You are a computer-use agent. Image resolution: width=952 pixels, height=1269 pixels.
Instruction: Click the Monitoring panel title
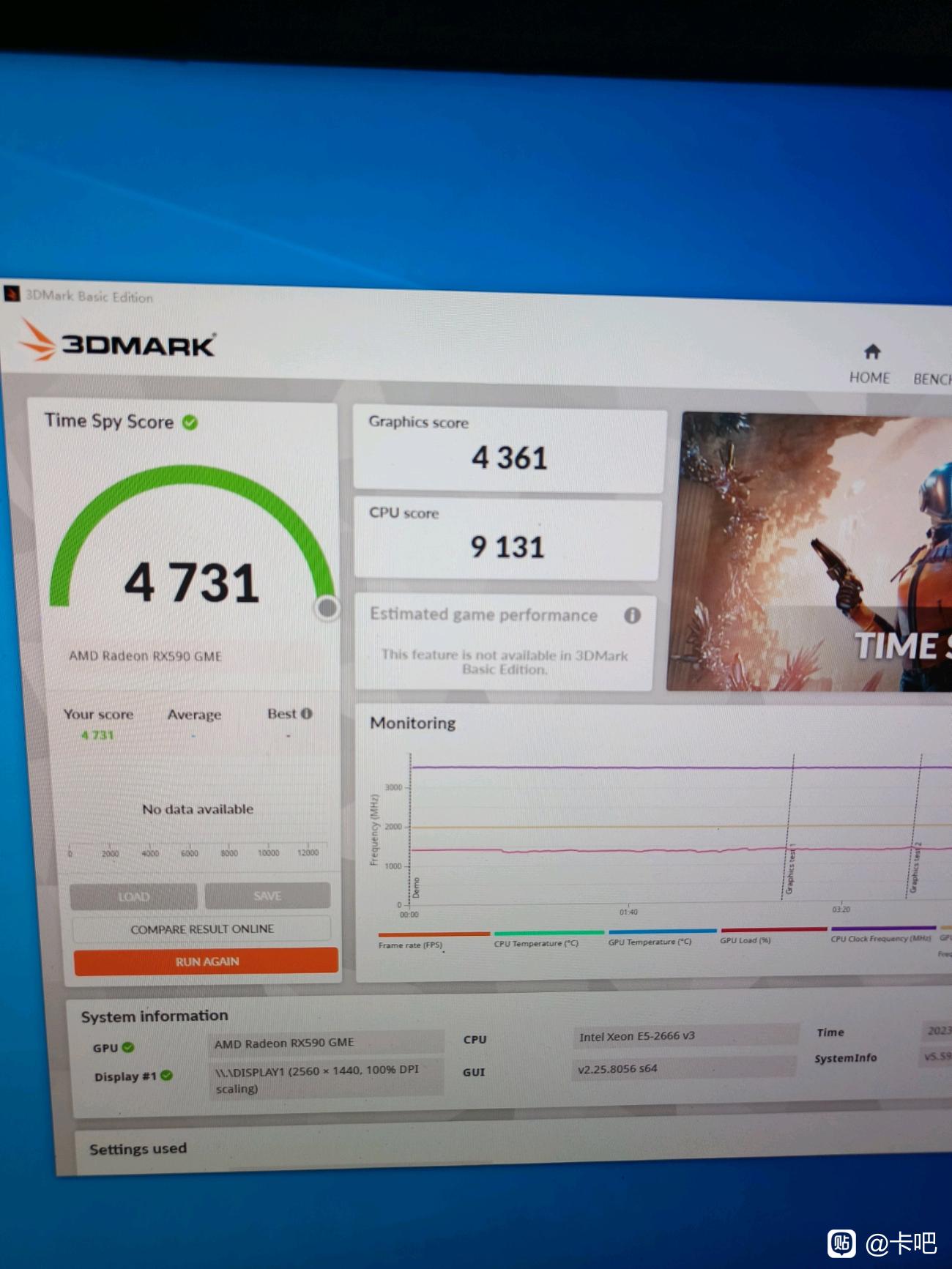[413, 723]
